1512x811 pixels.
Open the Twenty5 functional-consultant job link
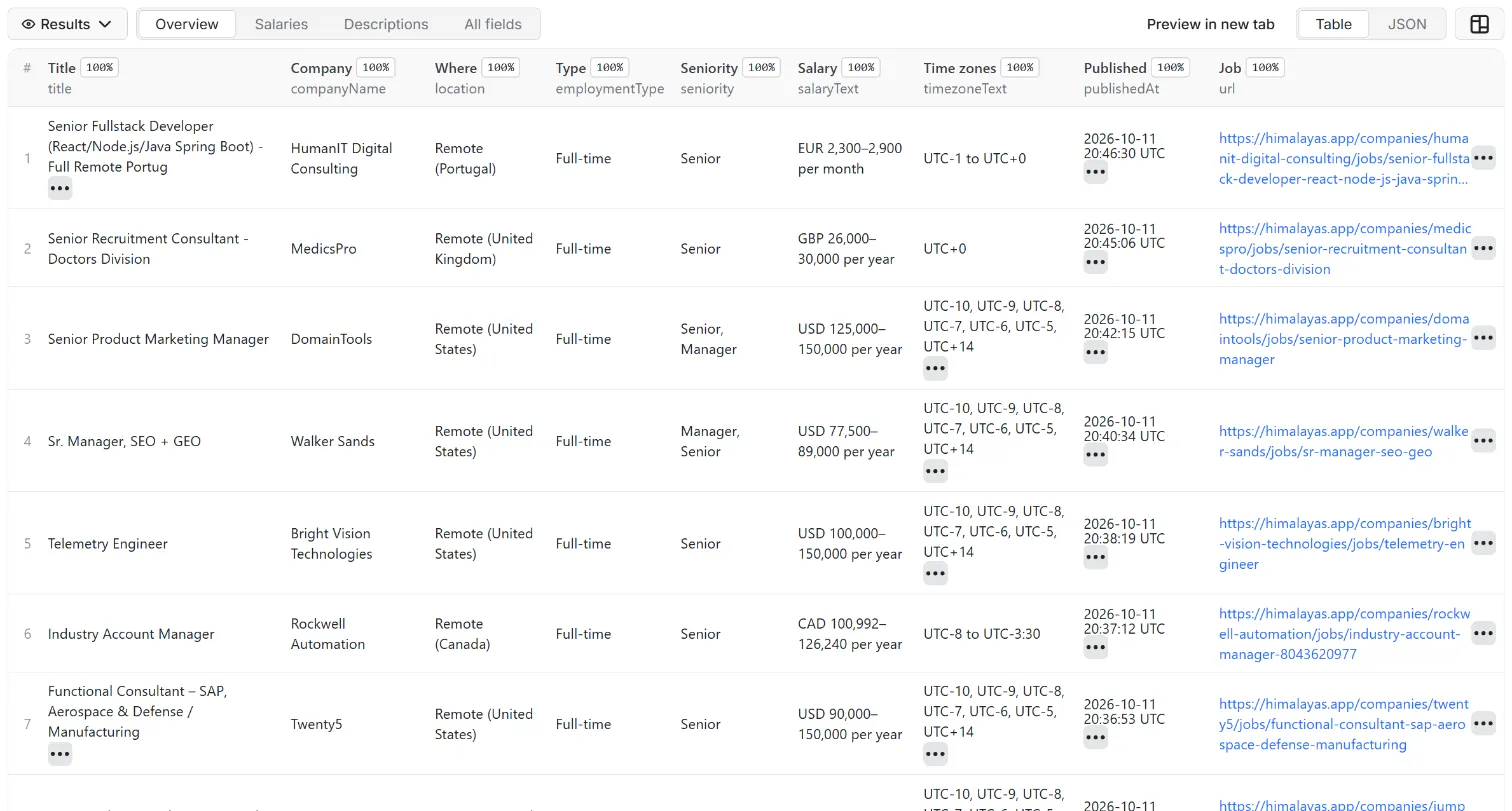[1344, 723]
